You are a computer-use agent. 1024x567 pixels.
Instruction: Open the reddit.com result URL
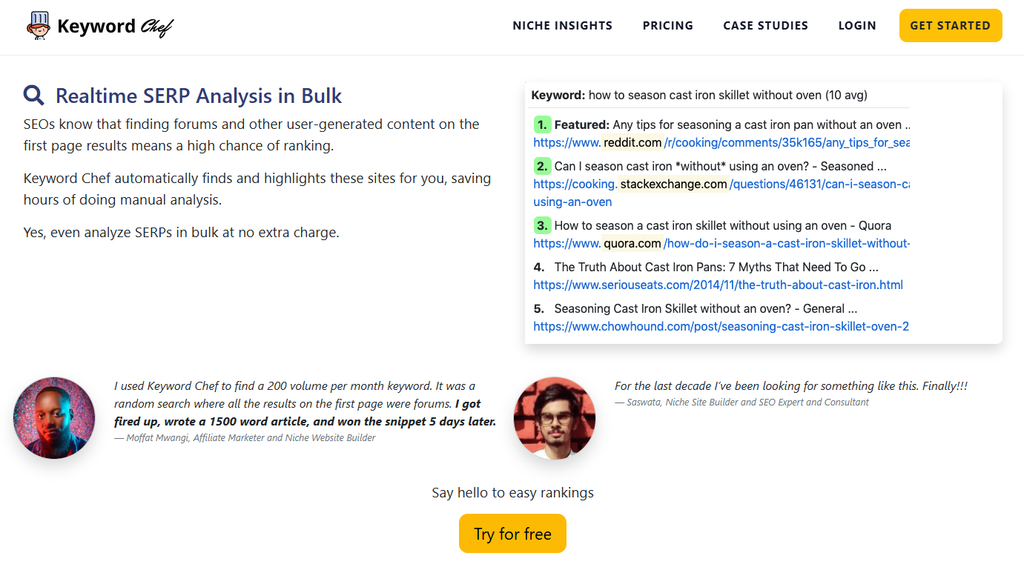(722, 142)
